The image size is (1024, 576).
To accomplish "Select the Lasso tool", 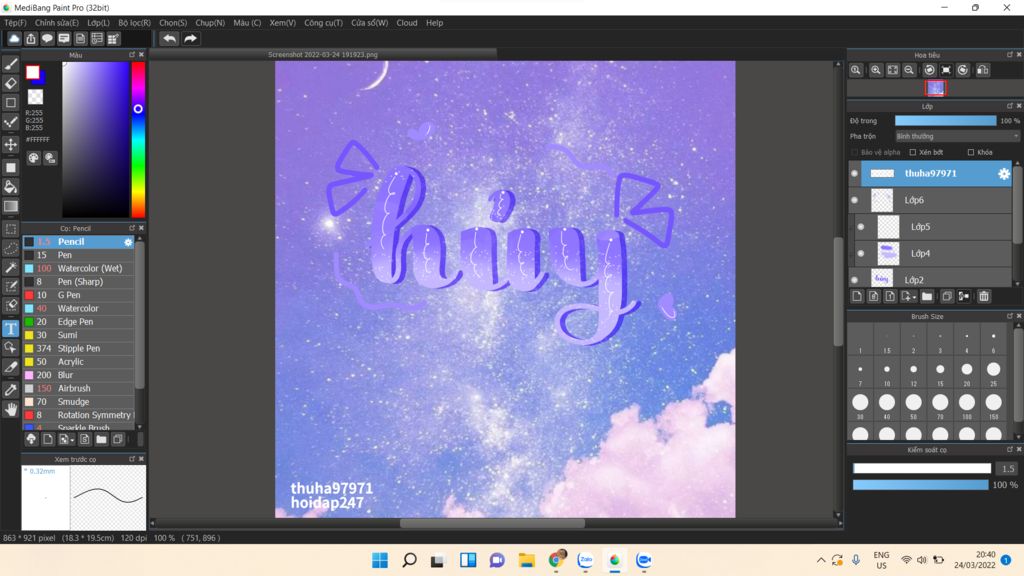I will click(x=10, y=248).
